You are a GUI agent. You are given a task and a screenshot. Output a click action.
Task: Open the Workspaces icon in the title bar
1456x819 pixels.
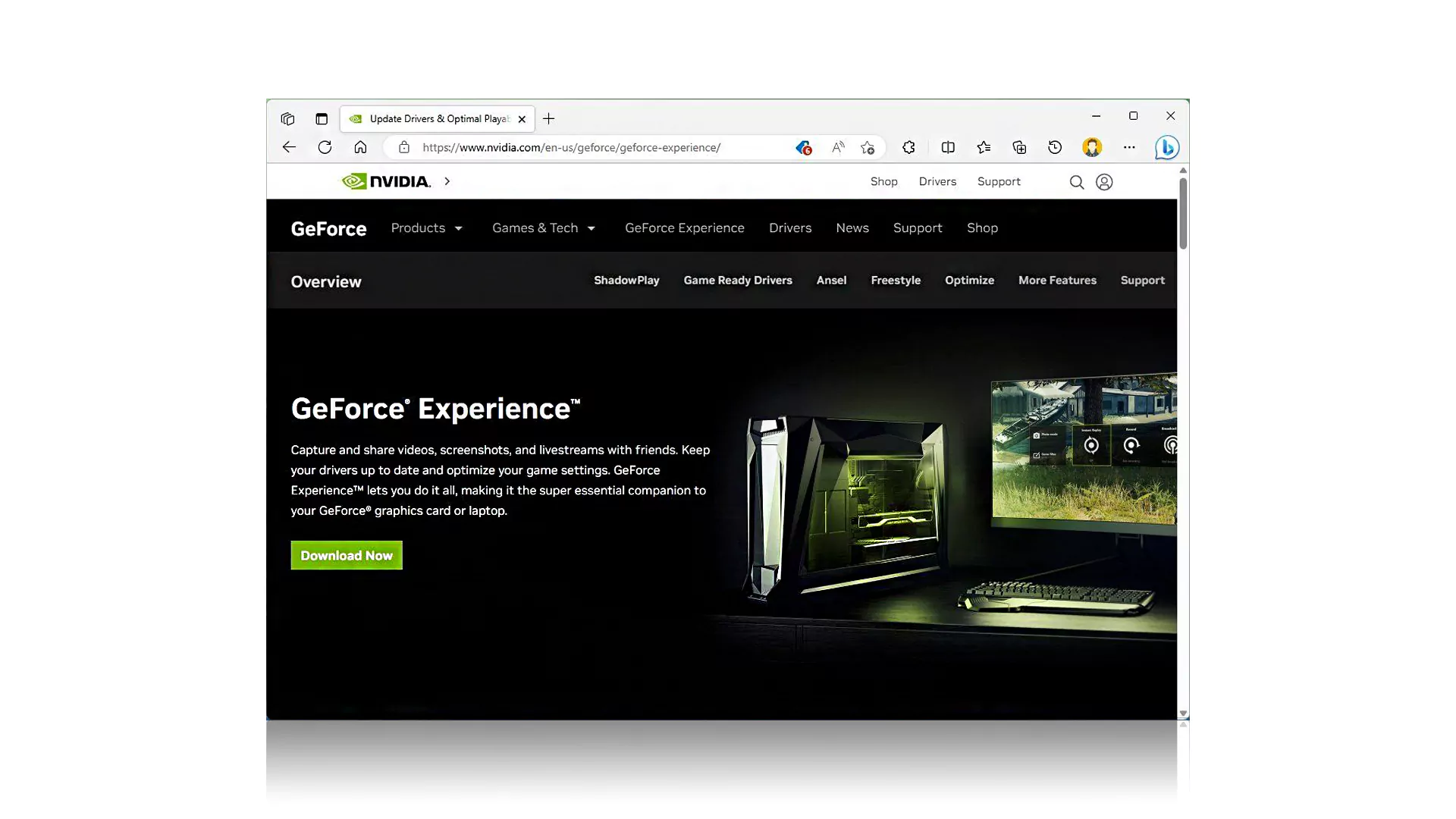coord(287,119)
